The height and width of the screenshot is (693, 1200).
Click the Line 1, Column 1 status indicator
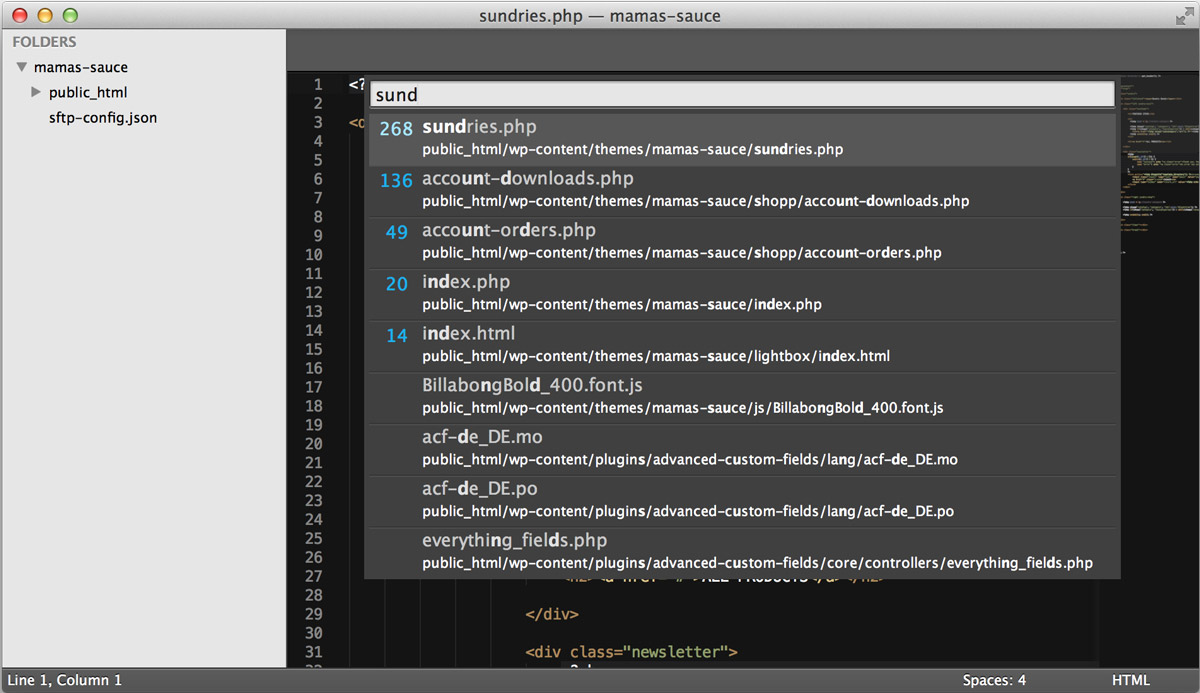coord(63,679)
